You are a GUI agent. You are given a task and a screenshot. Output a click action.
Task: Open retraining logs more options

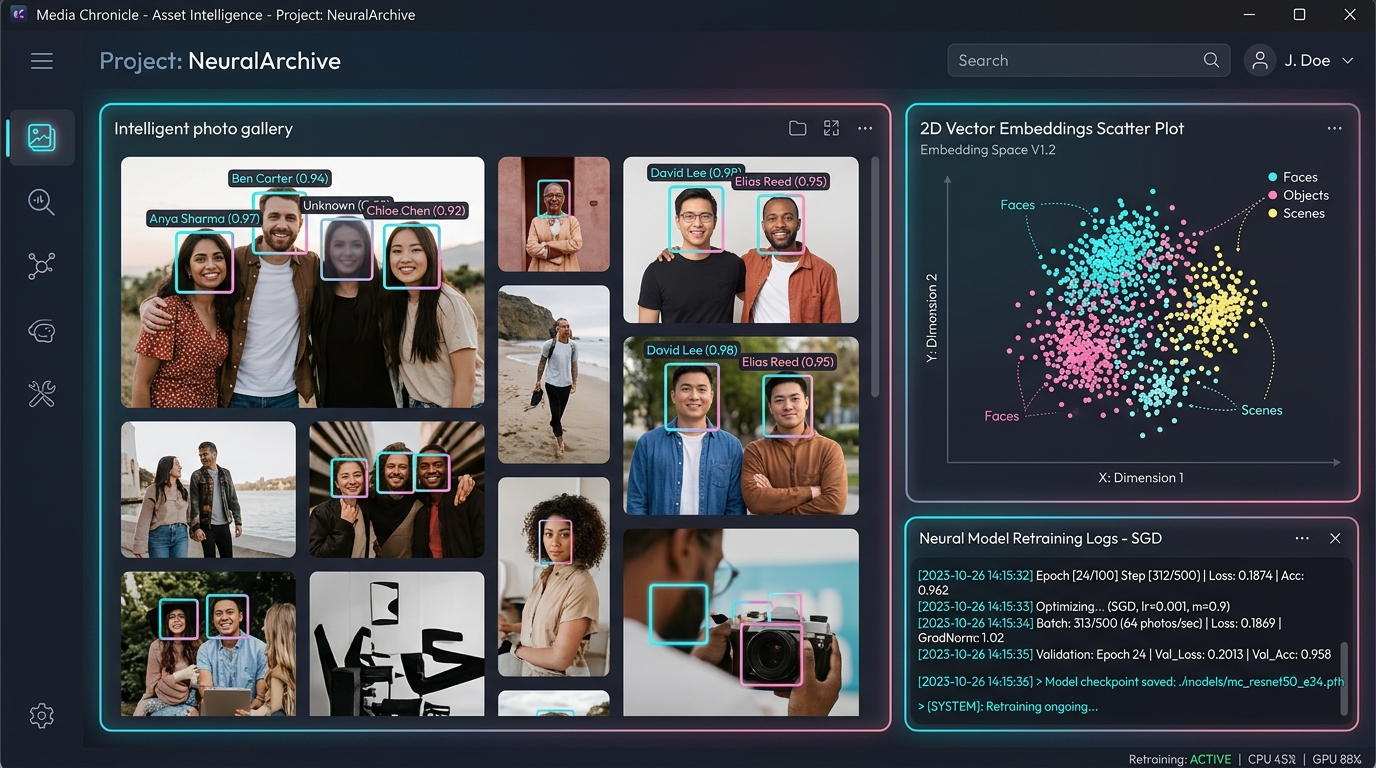pos(1302,538)
